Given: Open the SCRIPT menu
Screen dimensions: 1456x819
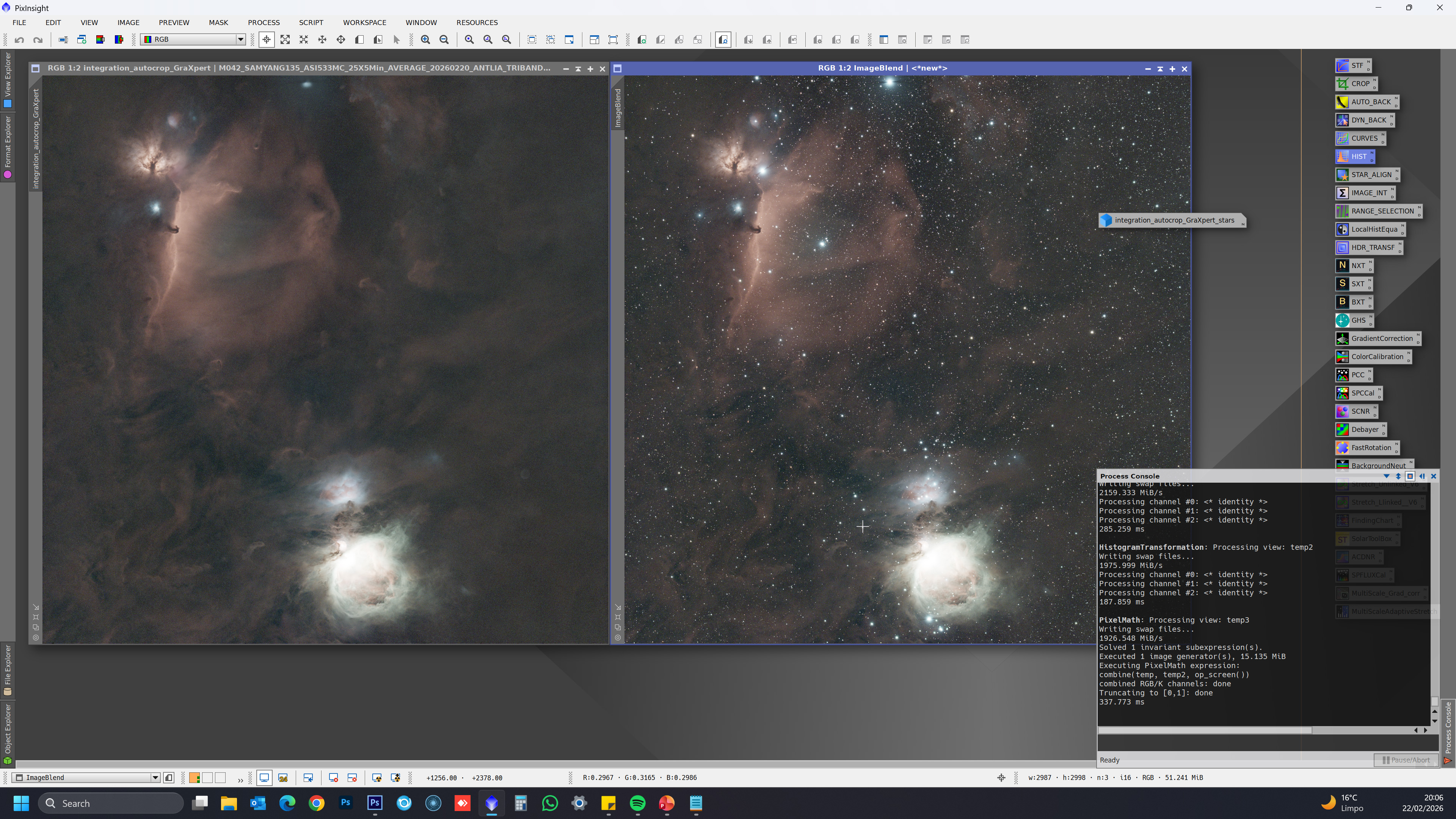Looking at the screenshot, I should point(311,23).
